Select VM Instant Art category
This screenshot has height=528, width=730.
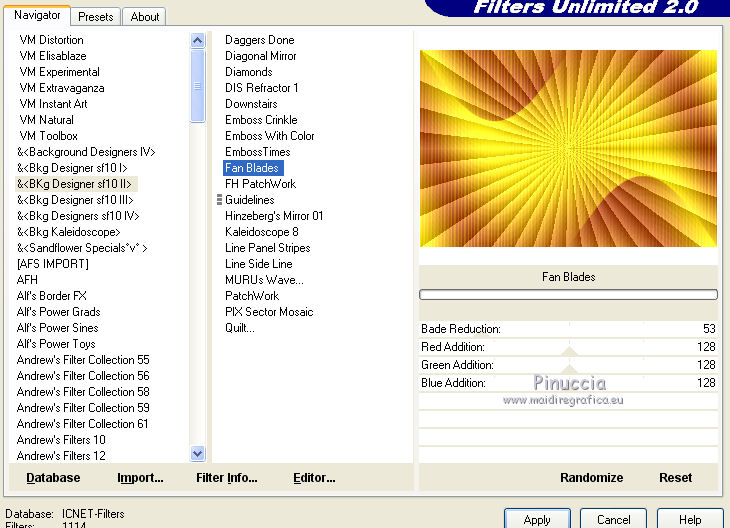[54, 104]
